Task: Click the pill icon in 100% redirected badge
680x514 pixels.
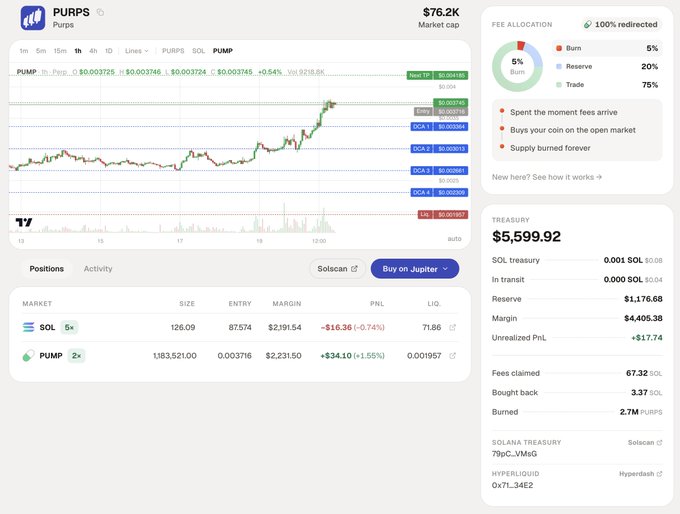Action: tap(588, 25)
